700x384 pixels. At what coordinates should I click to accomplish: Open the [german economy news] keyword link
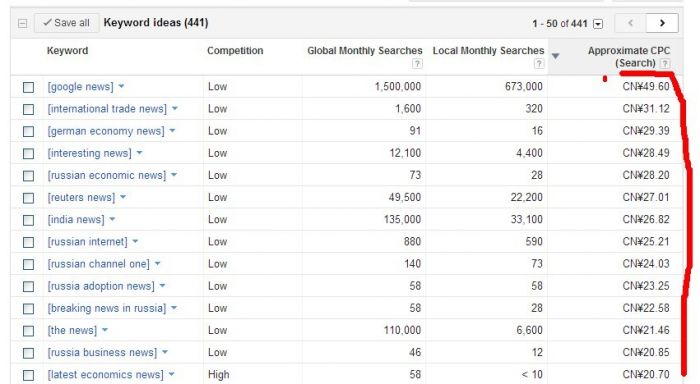point(106,131)
